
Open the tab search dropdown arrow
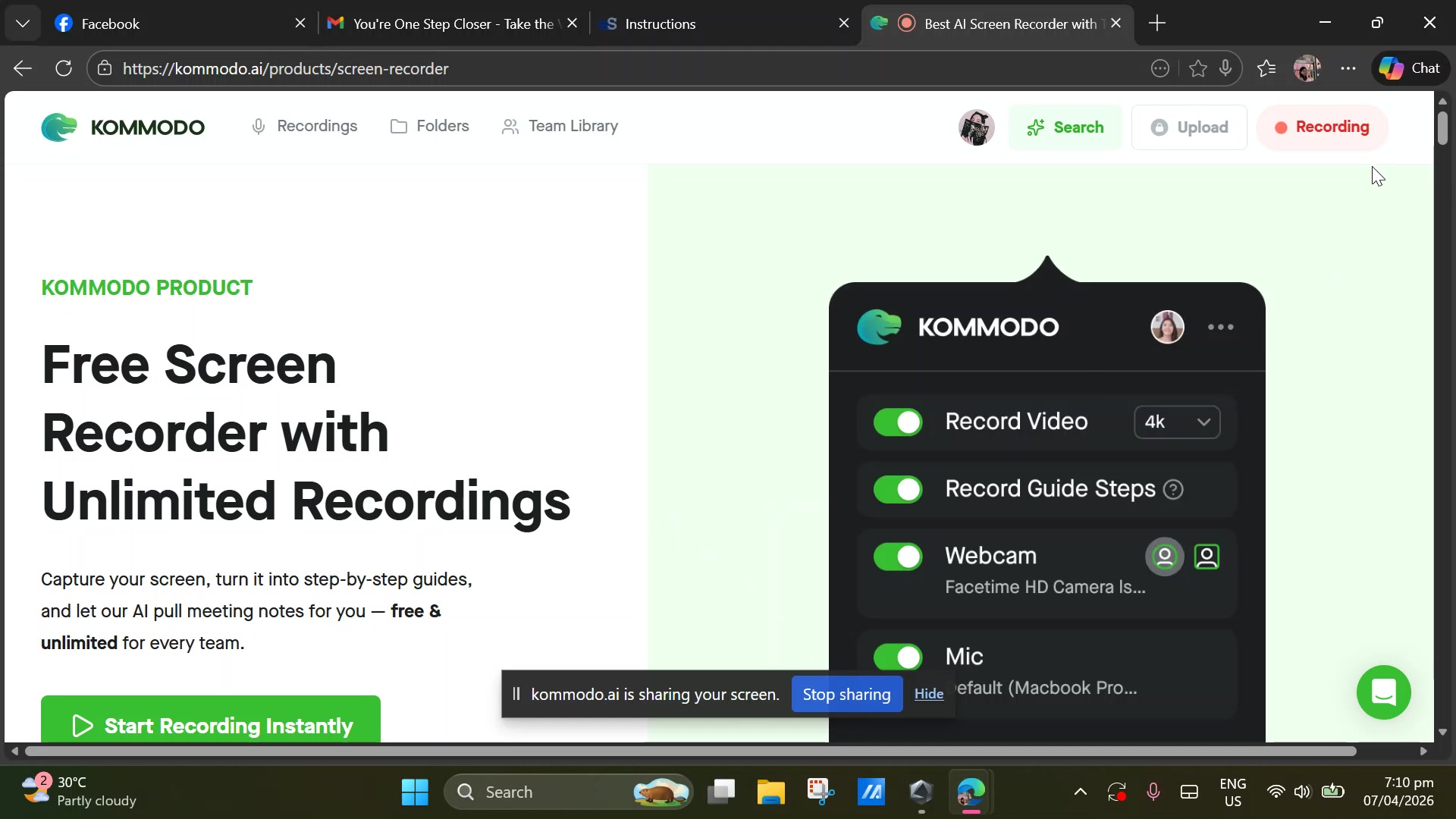(x=23, y=24)
